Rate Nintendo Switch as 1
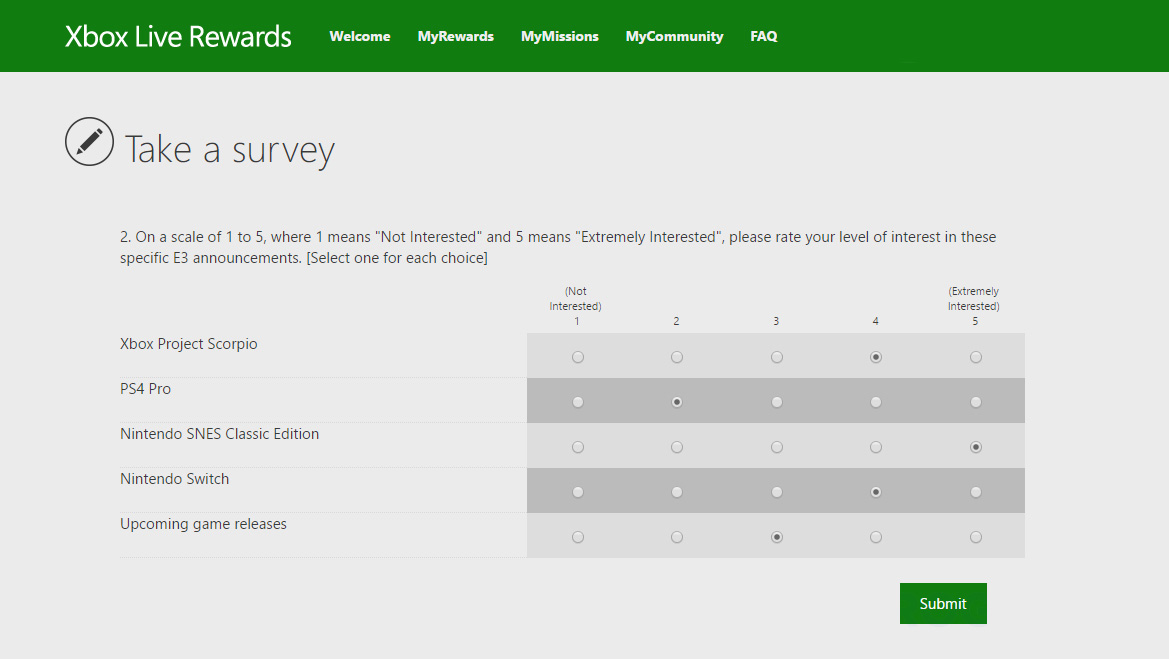This screenshot has height=659, width=1169. coord(578,492)
